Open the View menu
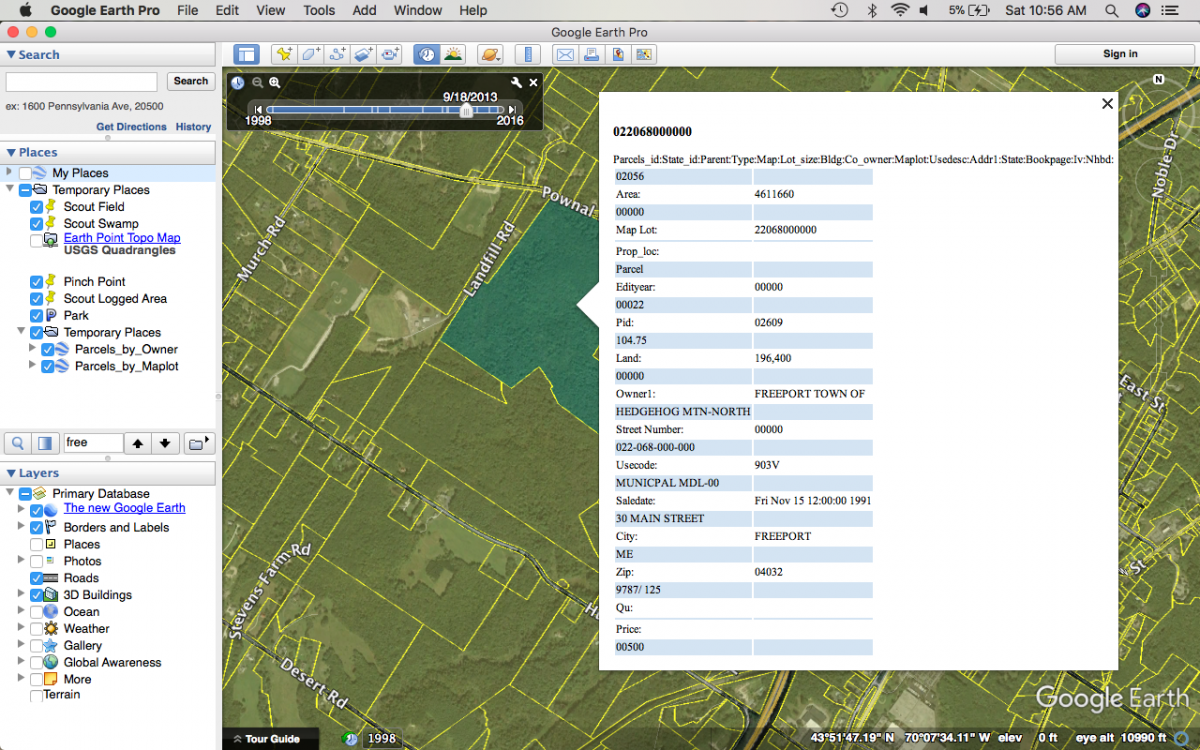Viewport: 1200px width, 750px height. [x=270, y=11]
